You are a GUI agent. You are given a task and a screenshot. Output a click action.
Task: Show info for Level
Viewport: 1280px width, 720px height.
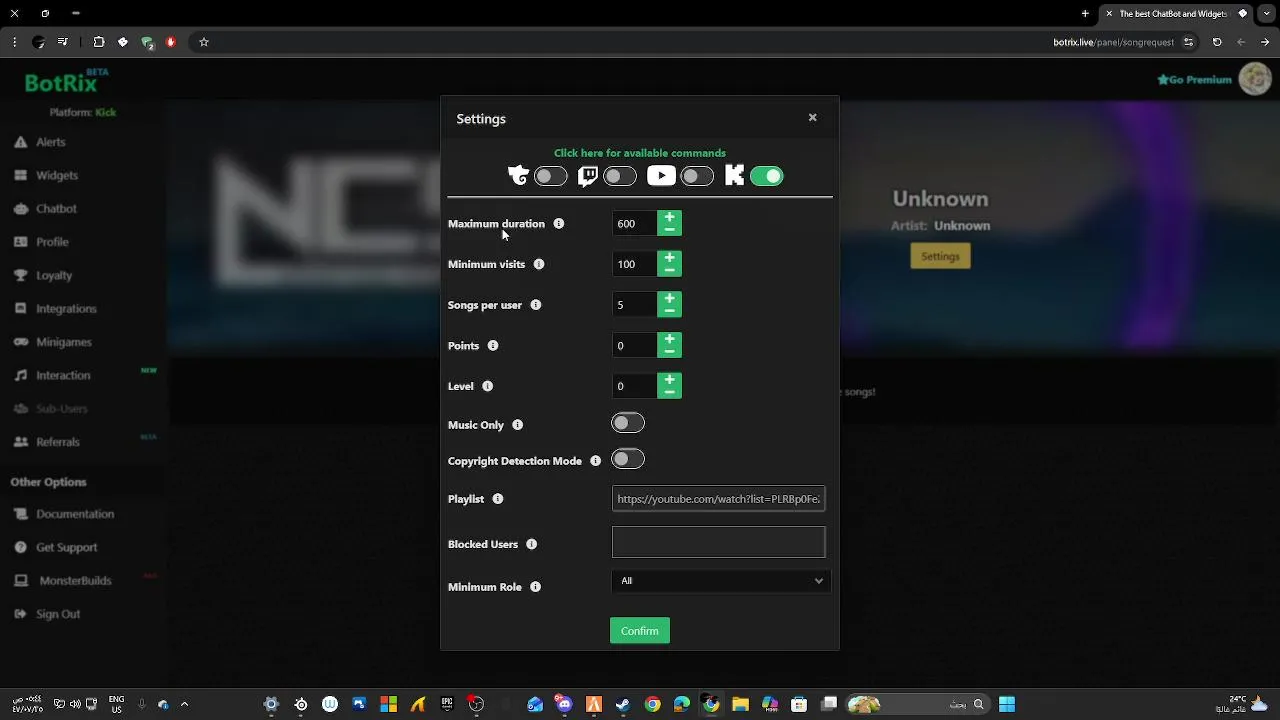488,386
